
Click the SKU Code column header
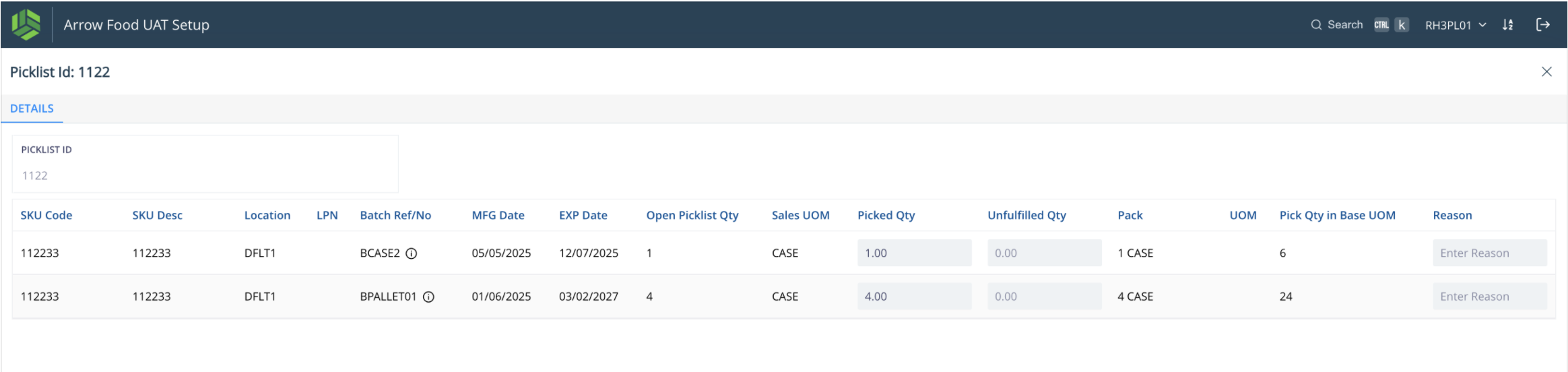coord(46,216)
